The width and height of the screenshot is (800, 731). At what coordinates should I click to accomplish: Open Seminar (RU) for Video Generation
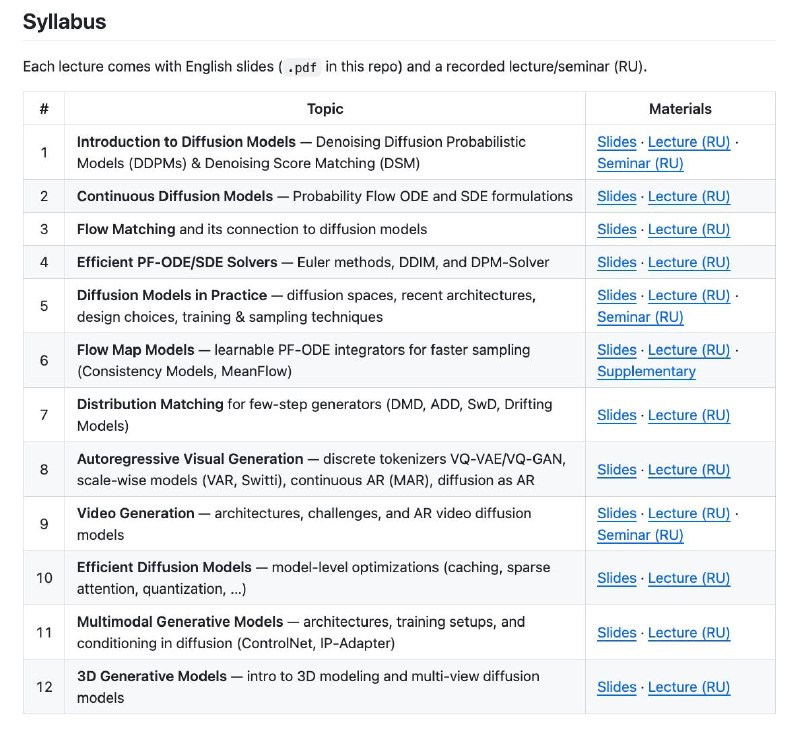click(x=640, y=535)
